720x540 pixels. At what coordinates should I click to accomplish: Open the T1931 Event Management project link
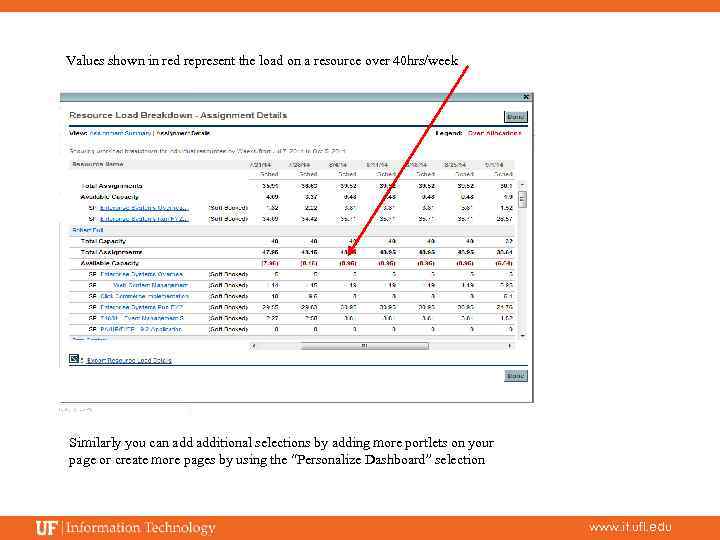[142, 318]
